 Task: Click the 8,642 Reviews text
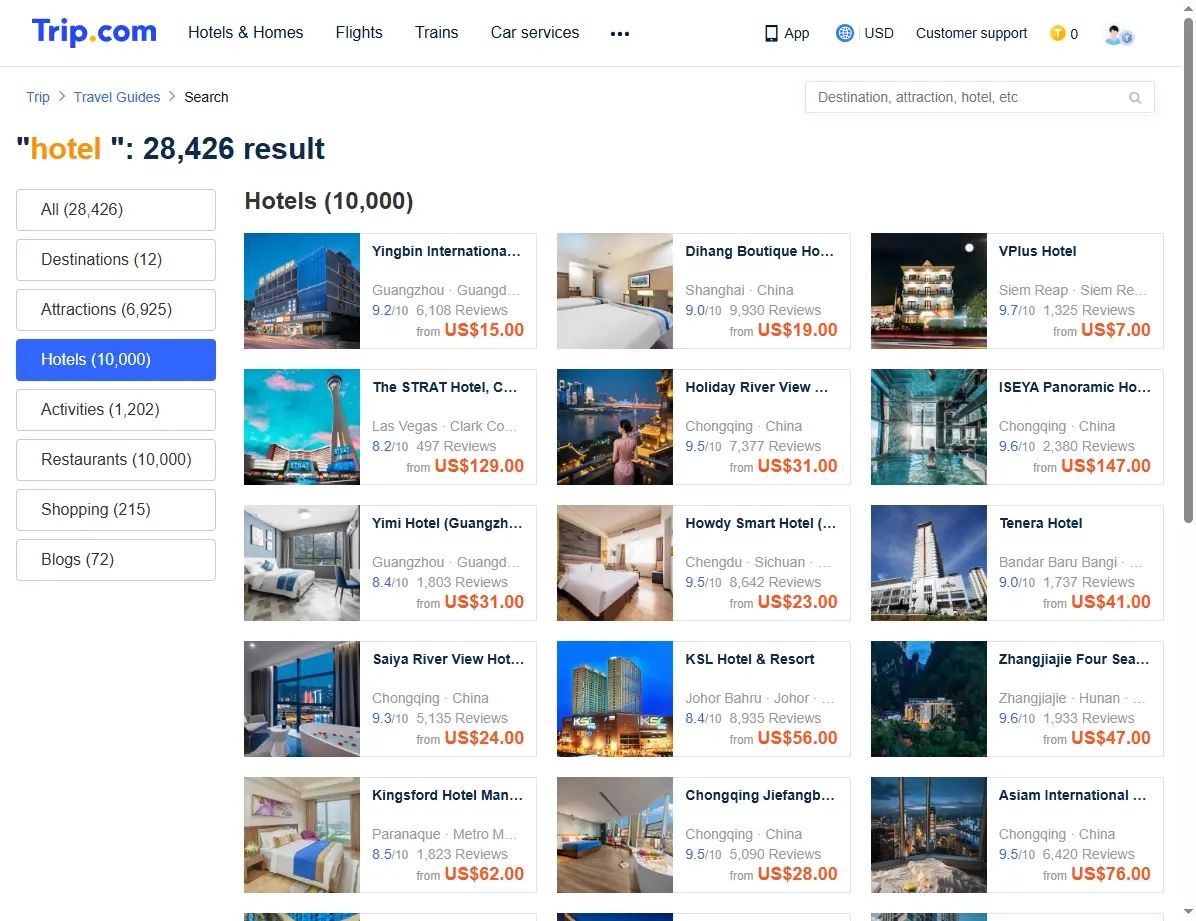click(x=775, y=582)
